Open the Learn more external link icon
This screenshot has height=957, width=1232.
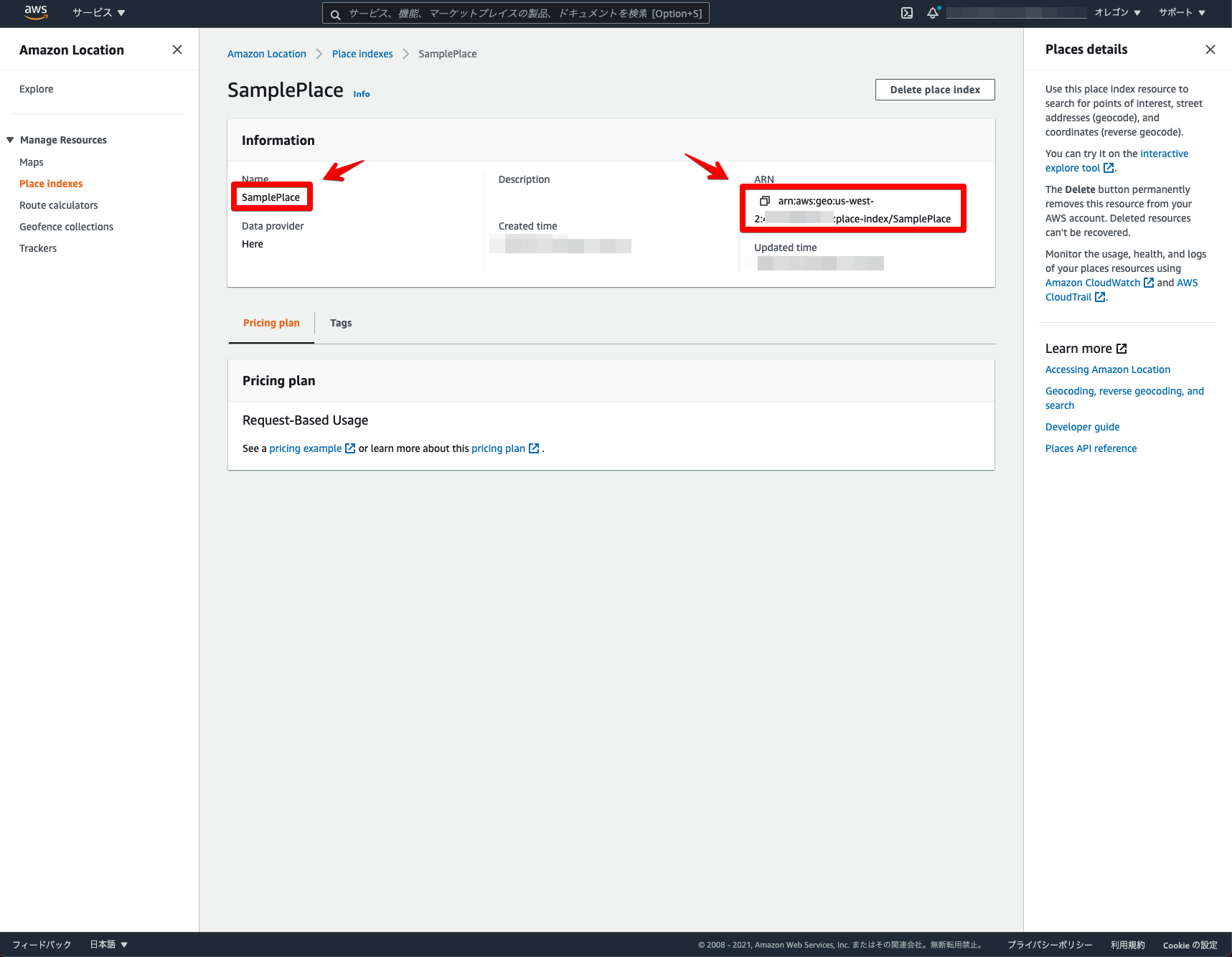[1121, 348]
